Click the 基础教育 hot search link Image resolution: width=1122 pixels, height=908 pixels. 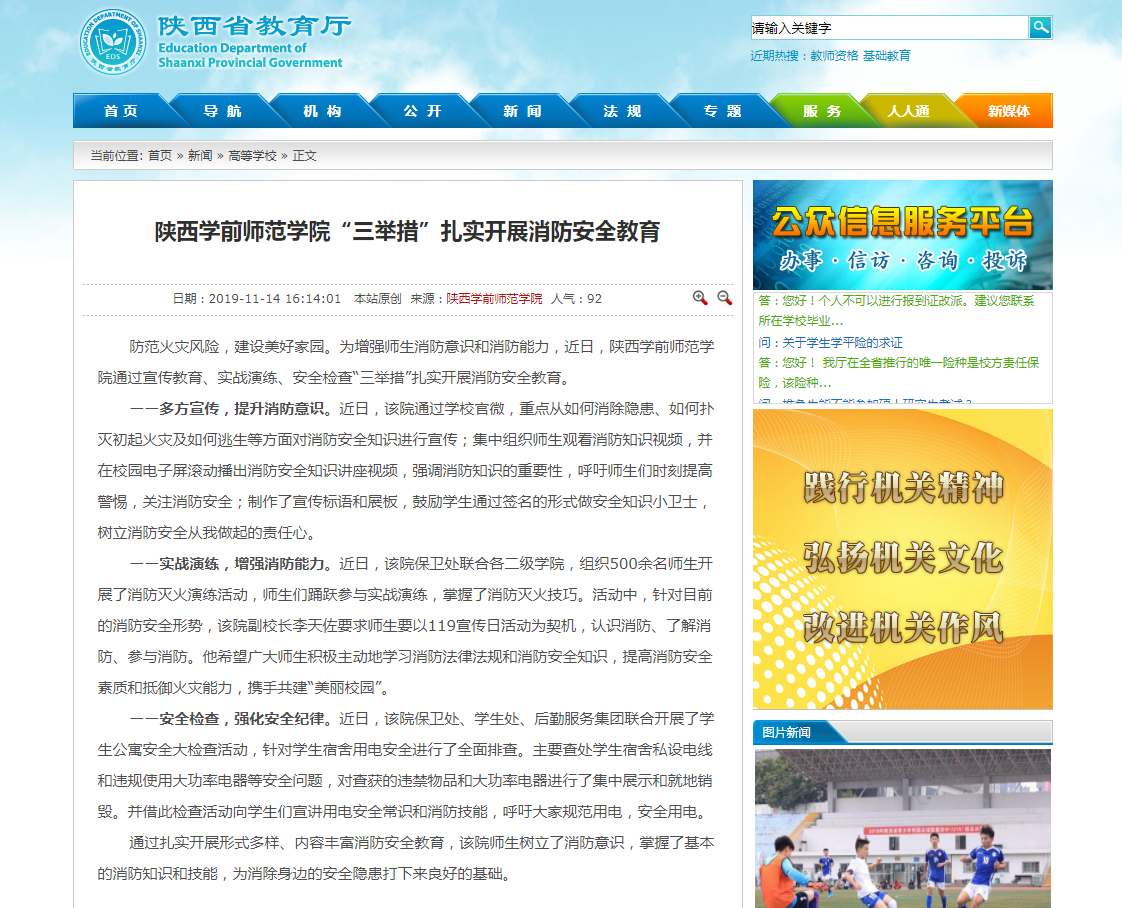[x=887, y=56]
